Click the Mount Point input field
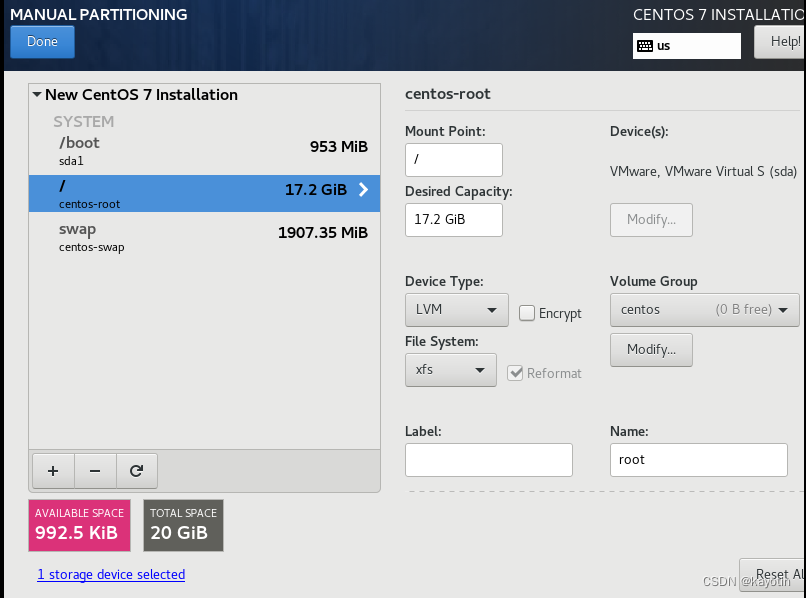 tap(454, 159)
